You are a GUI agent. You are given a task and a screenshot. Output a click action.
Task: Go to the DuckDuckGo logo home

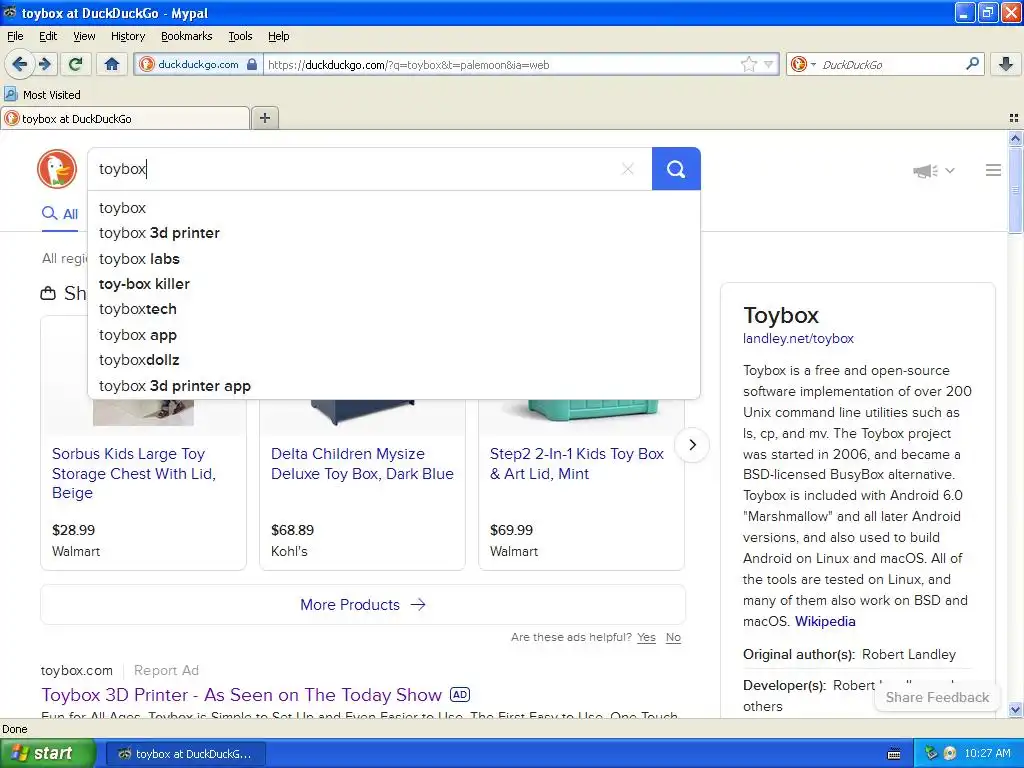57,169
